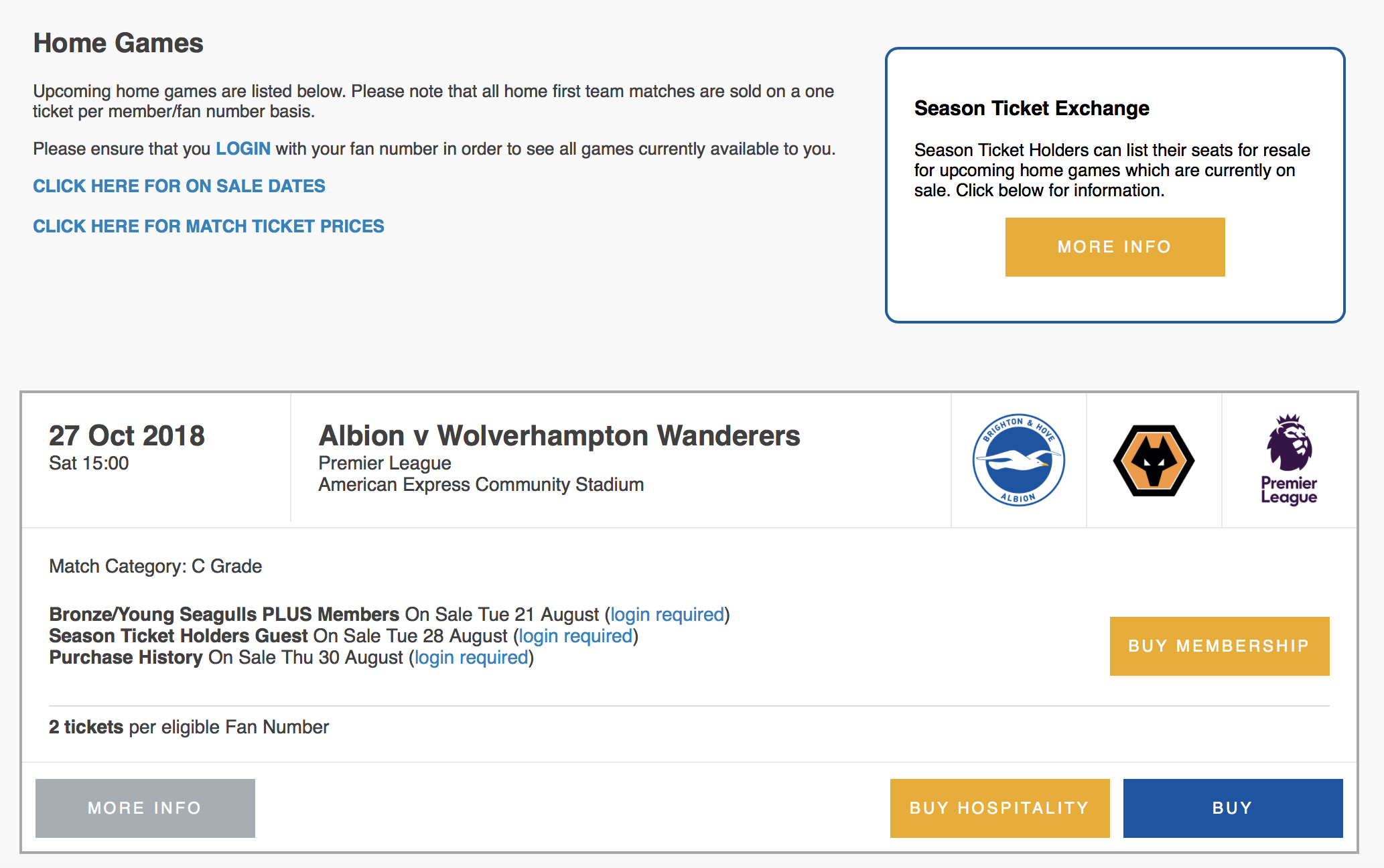Click the grey MORE INFO match button
The image size is (1384, 868).
[145, 808]
